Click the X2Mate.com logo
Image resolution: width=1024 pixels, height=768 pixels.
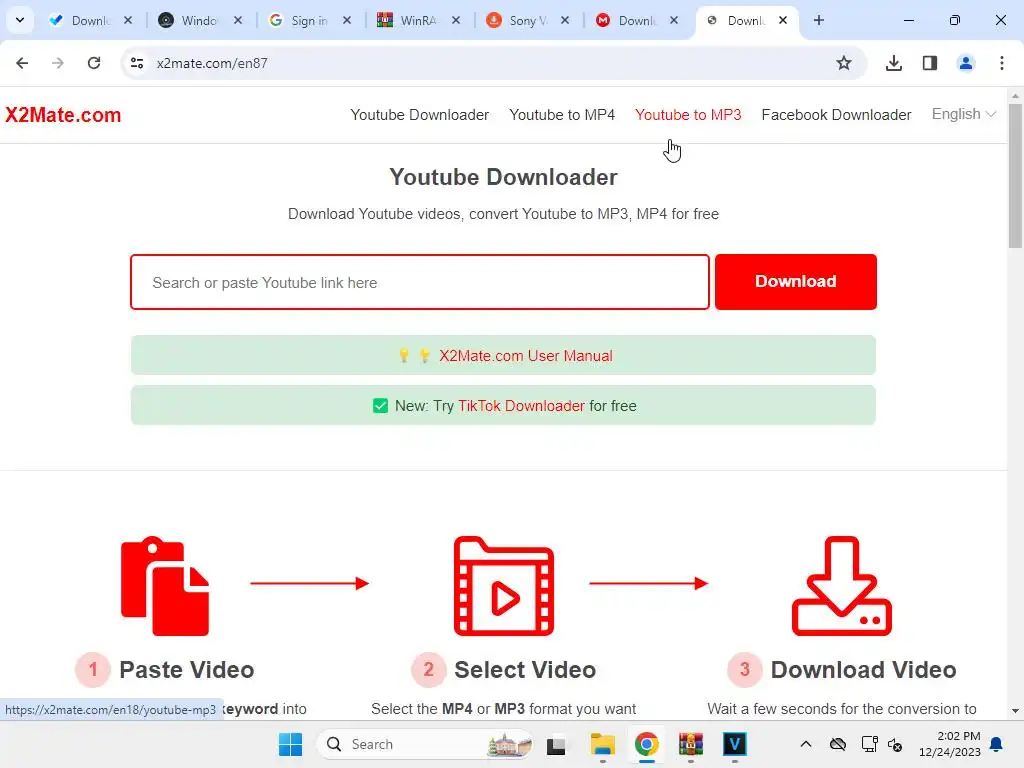coord(63,115)
